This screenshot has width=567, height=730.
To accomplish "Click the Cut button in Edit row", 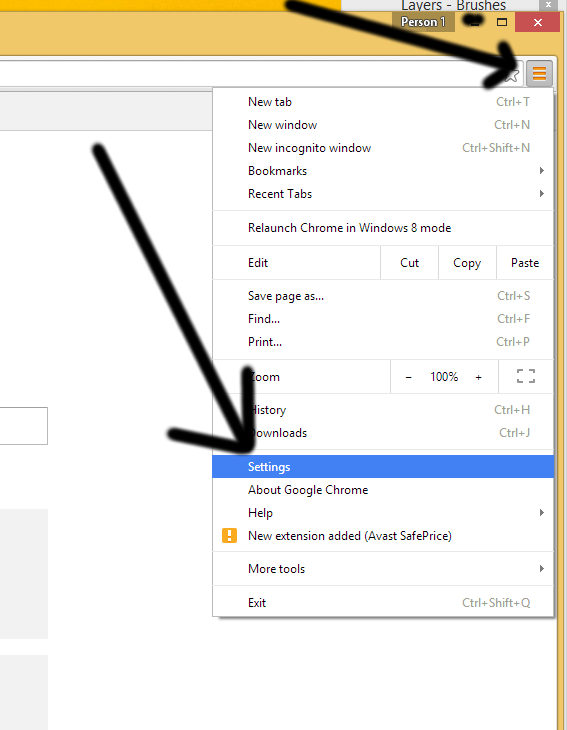I will click(409, 263).
